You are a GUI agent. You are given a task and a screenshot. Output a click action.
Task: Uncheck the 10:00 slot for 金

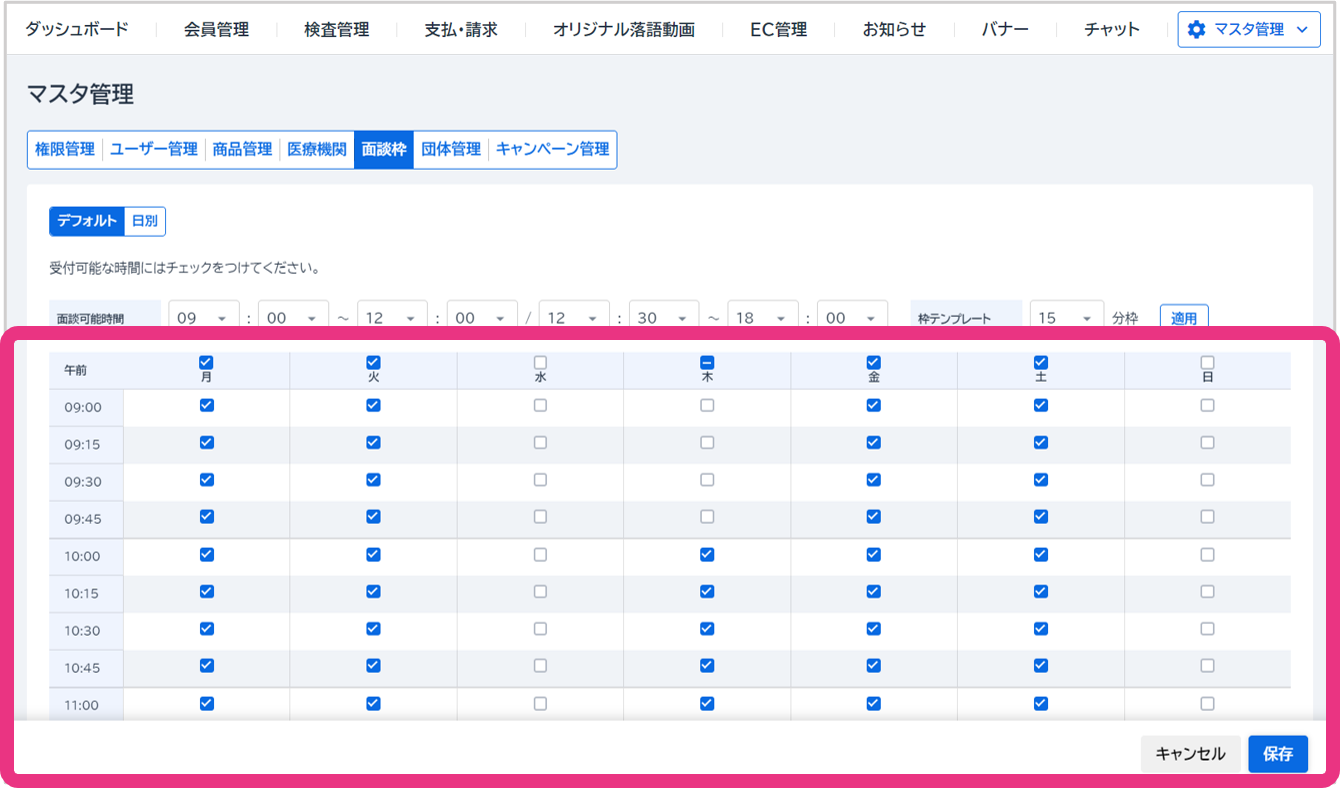pyautogui.click(x=873, y=554)
